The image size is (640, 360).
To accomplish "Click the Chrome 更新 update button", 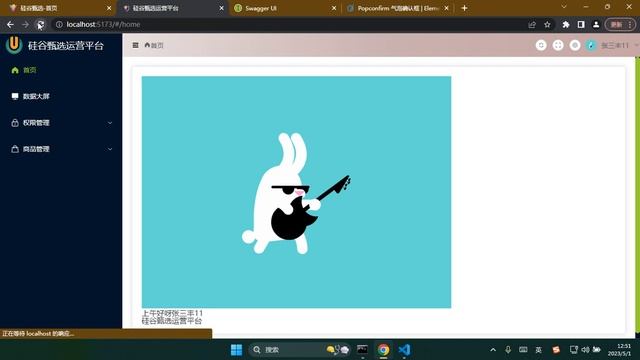I will click(620, 24).
